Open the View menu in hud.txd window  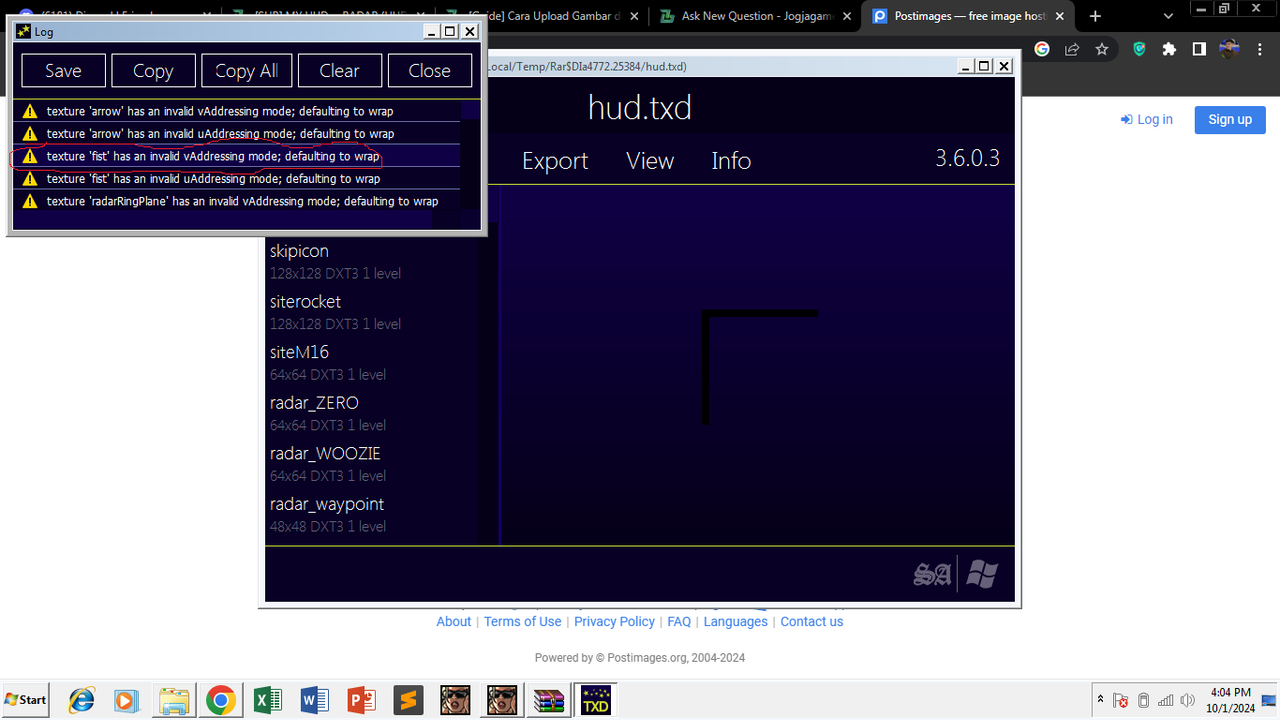pyautogui.click(x=650, y=161)
